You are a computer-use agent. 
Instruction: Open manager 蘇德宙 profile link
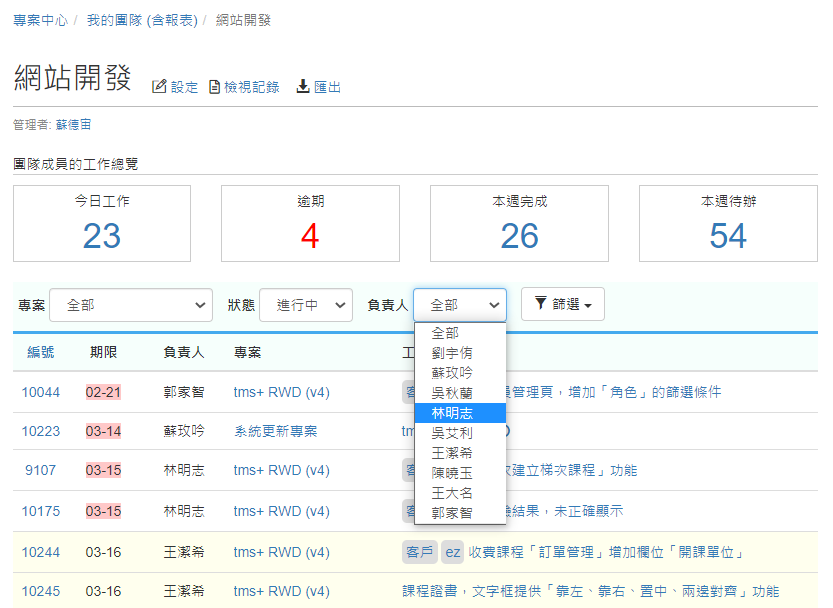pos(73,125)
